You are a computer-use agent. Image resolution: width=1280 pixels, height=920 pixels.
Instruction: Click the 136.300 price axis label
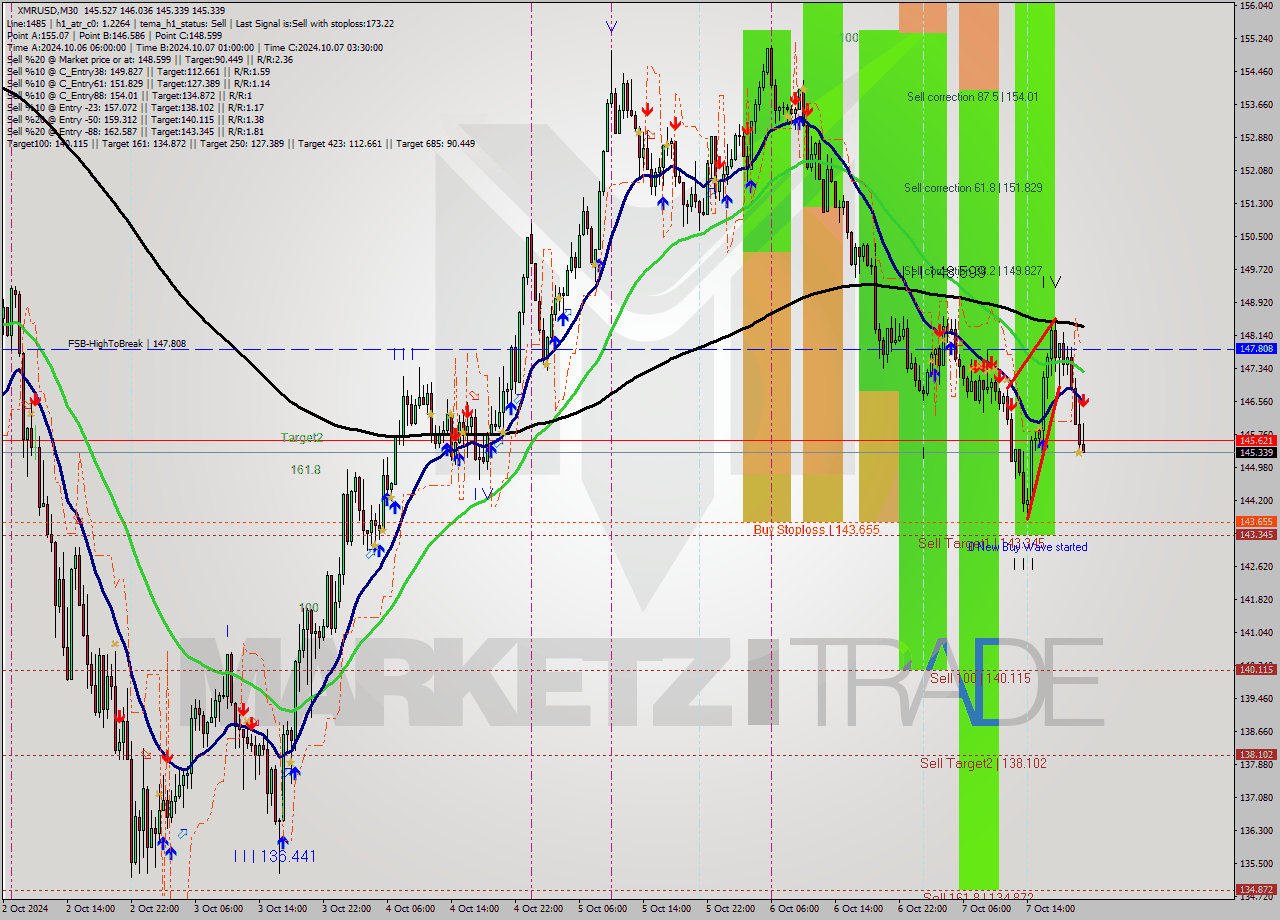click(x=1256, y=830)
